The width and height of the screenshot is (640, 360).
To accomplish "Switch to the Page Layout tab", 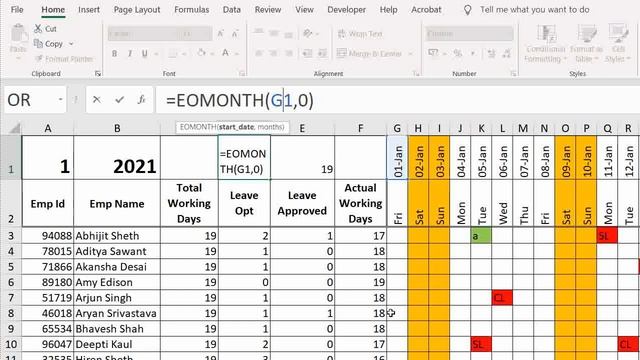I will click(137, 9).
